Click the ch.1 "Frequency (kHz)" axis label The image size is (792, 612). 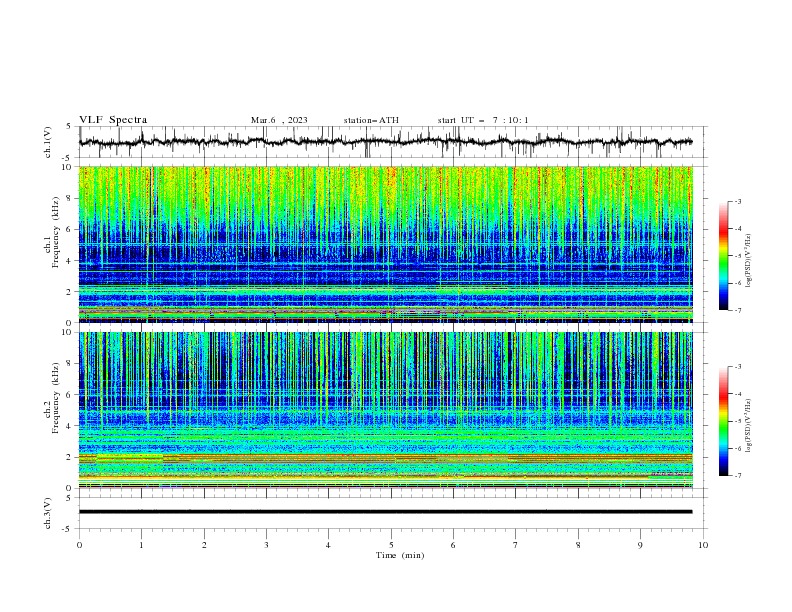(x=56, y=233)
